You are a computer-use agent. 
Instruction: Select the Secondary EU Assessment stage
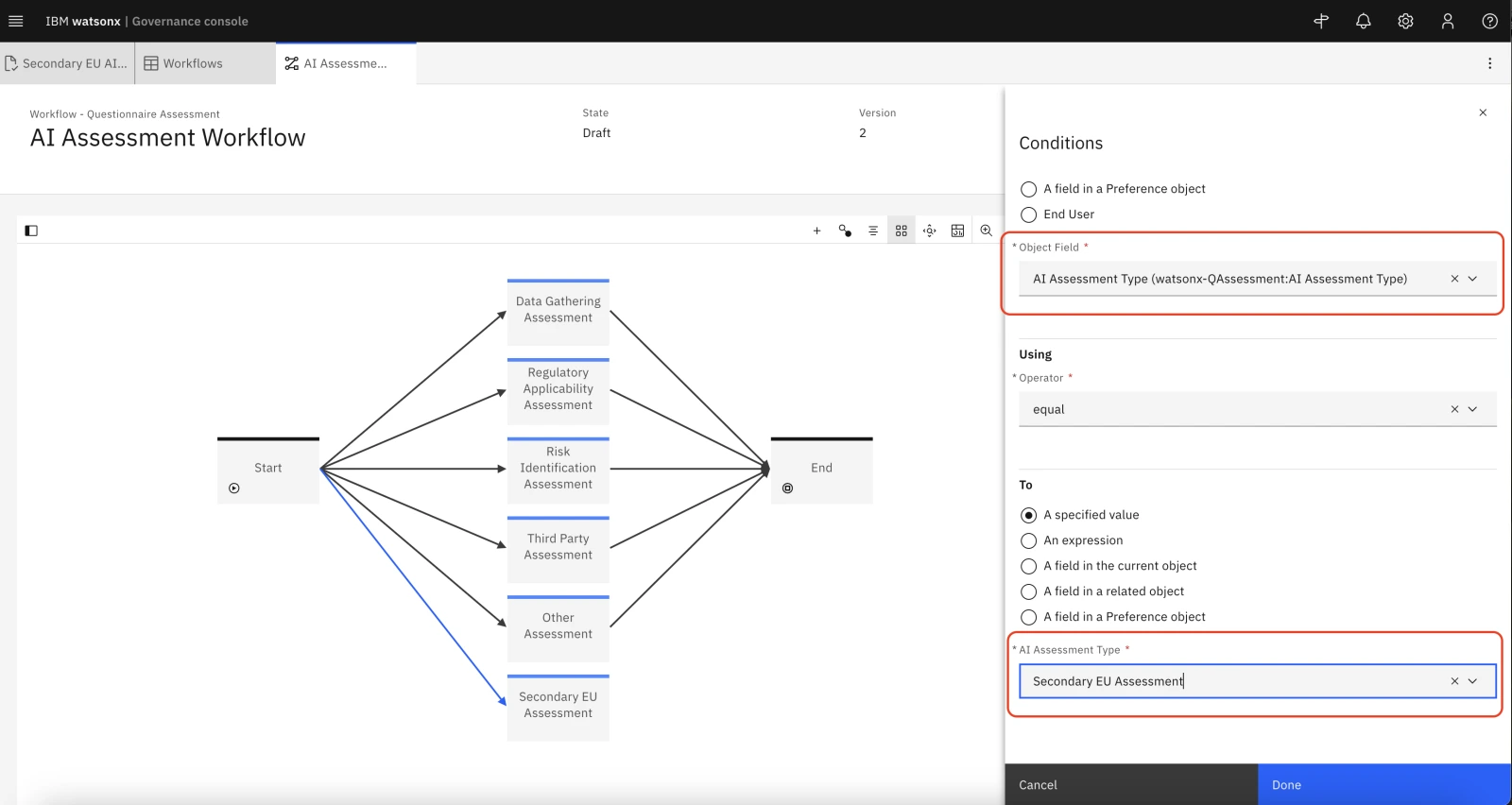(x=558, y=708)
